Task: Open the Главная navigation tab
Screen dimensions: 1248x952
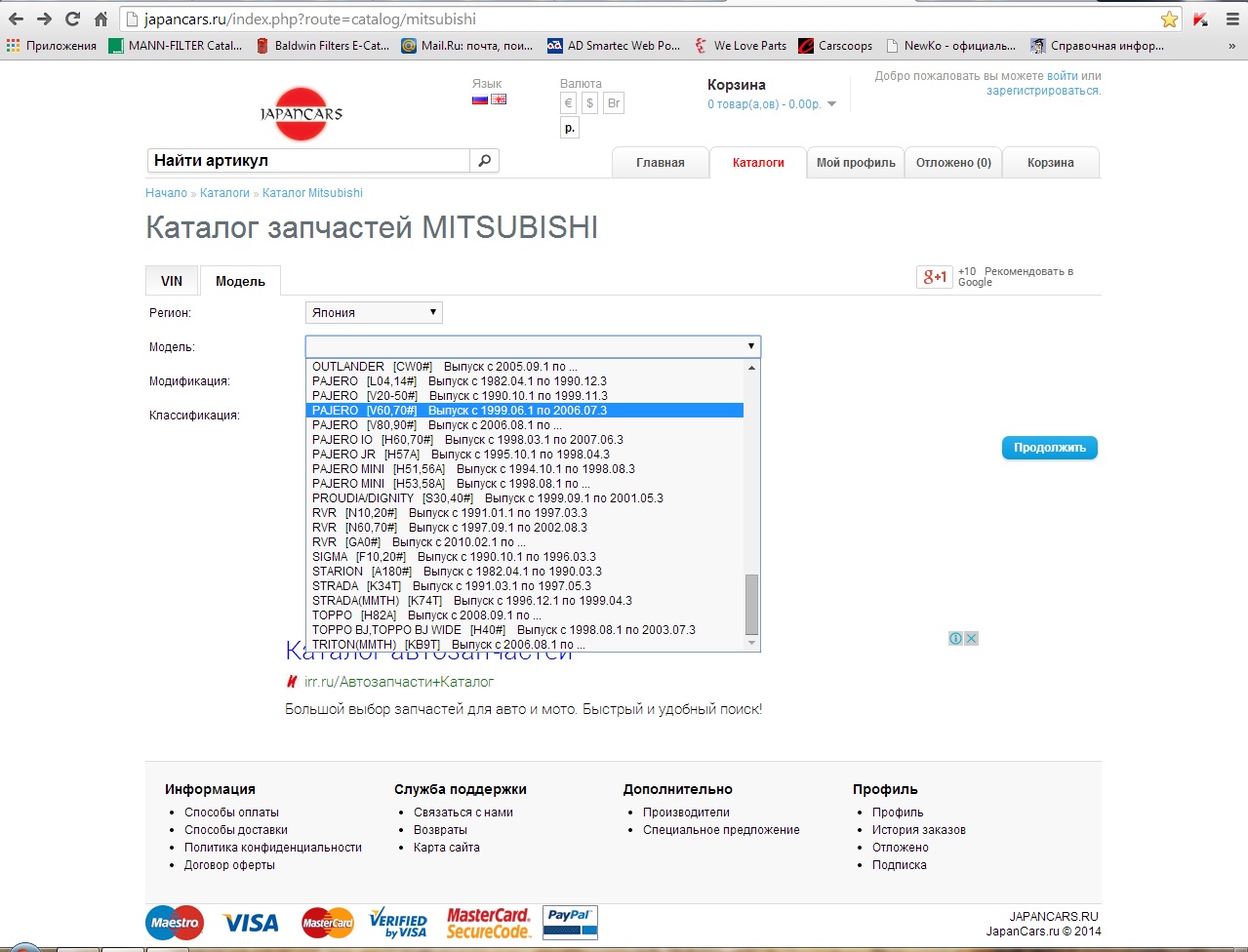Action: click(661, 163)
